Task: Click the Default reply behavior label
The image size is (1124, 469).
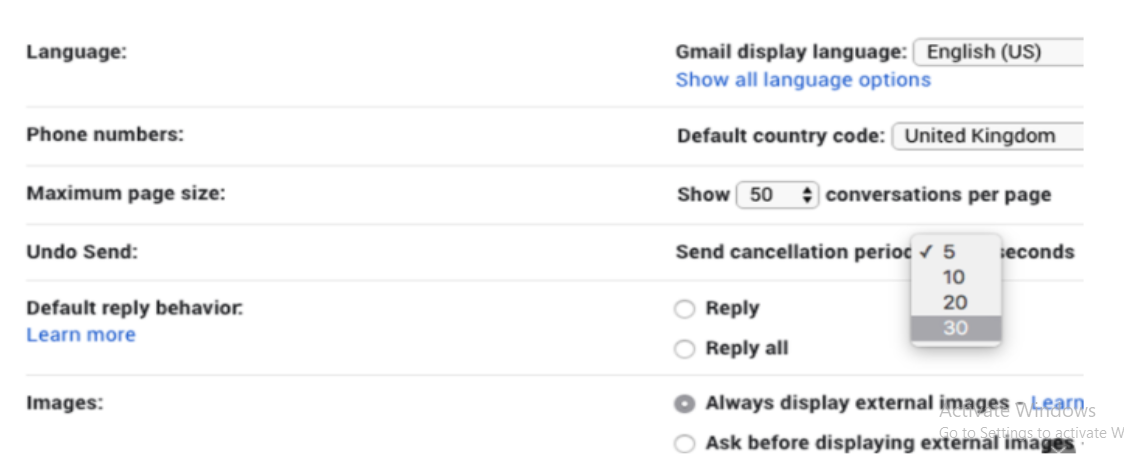Action: (135, 308)
